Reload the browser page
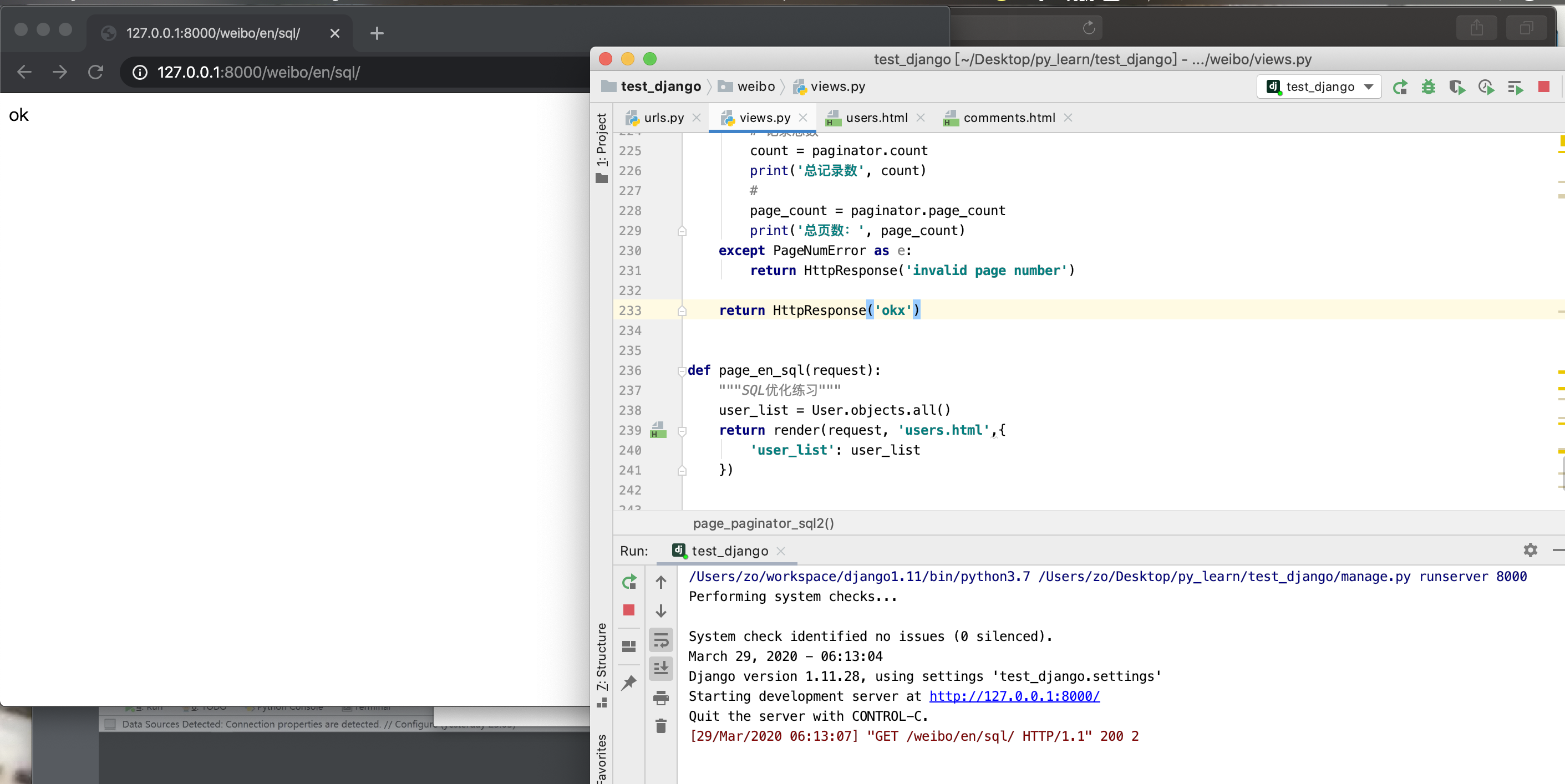The width and height of the screenshot is (1565, 784). [x=95, y=72]
